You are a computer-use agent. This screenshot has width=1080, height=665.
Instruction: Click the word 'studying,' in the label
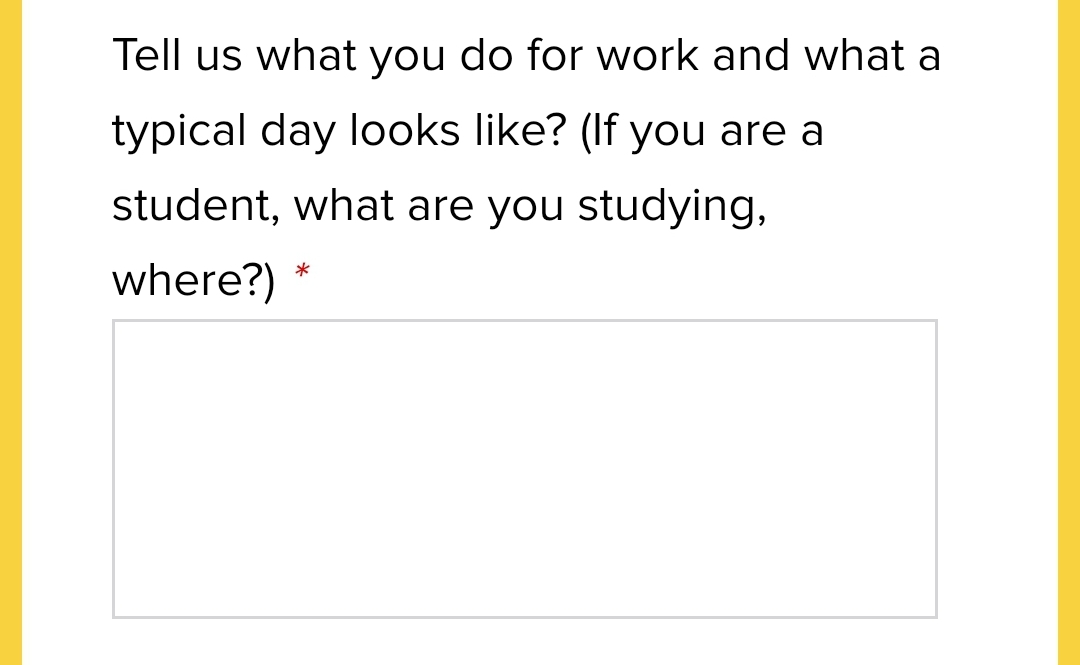pyautogui.click(x=672, y=206)
